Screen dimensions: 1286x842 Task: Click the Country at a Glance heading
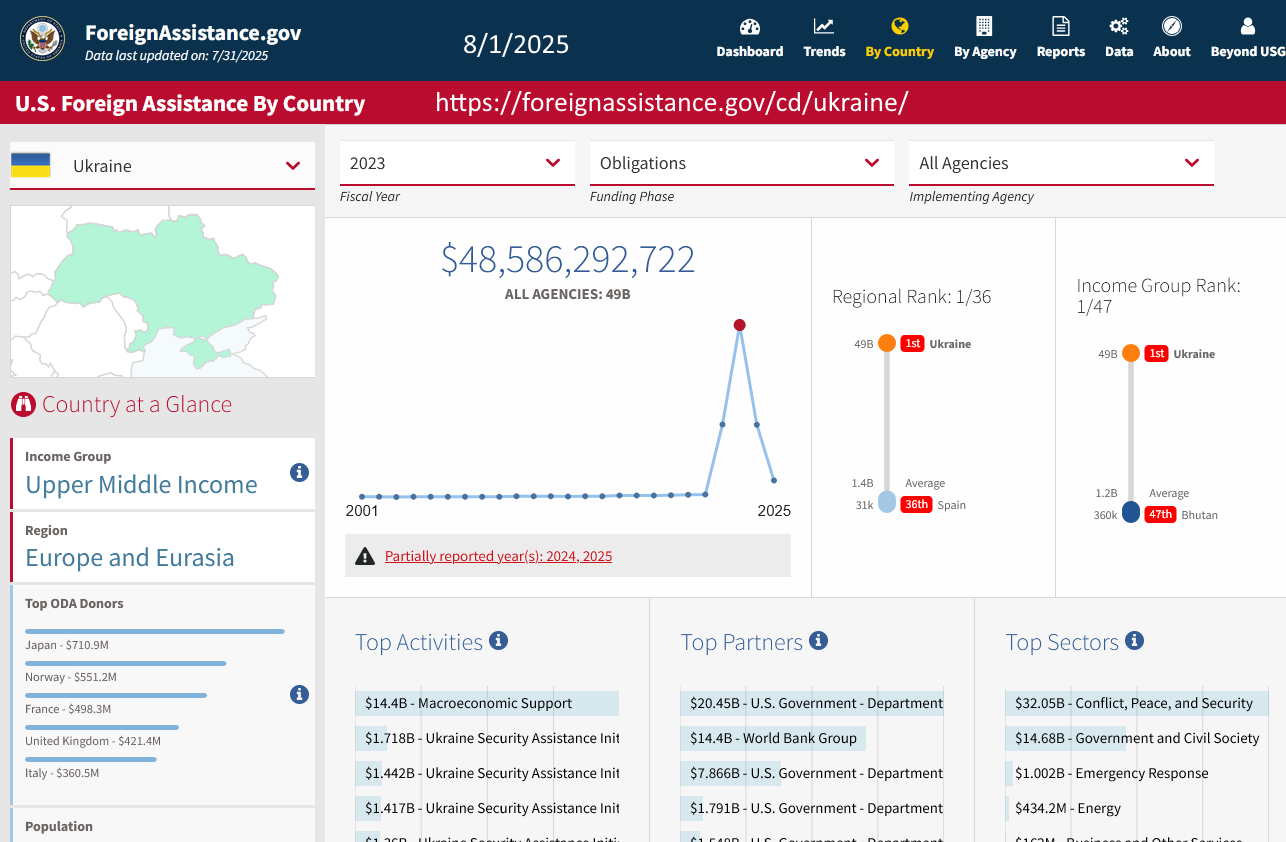[137, 405]
